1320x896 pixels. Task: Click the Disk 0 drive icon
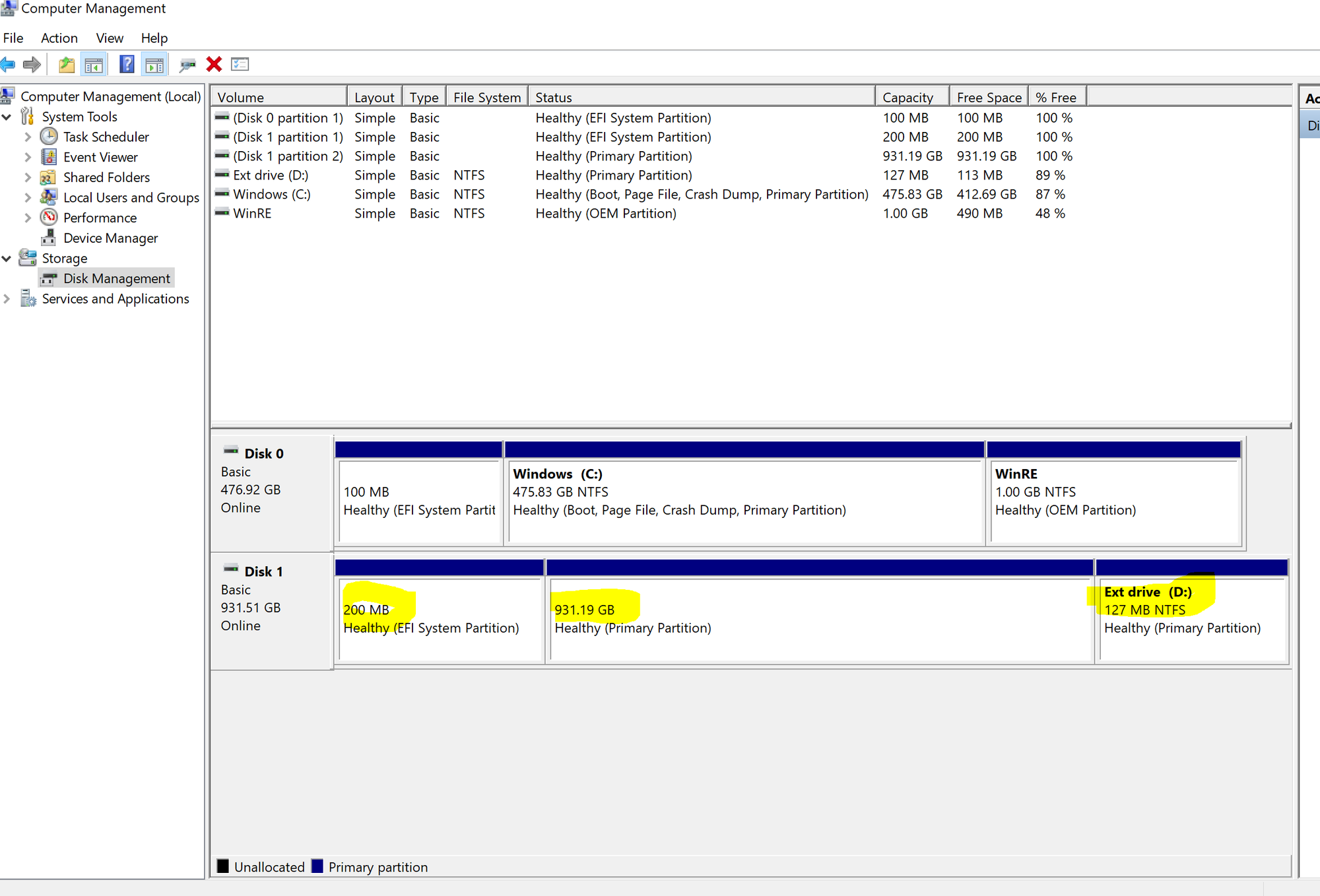coord(231,451)
